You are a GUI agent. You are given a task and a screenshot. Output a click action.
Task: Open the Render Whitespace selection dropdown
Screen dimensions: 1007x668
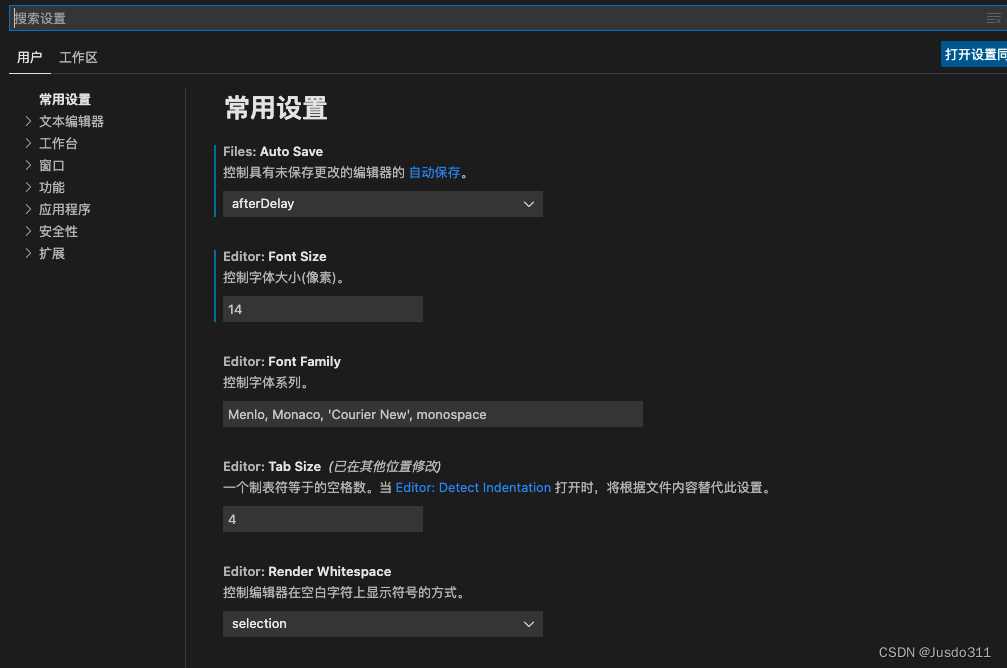click(383, 624)
